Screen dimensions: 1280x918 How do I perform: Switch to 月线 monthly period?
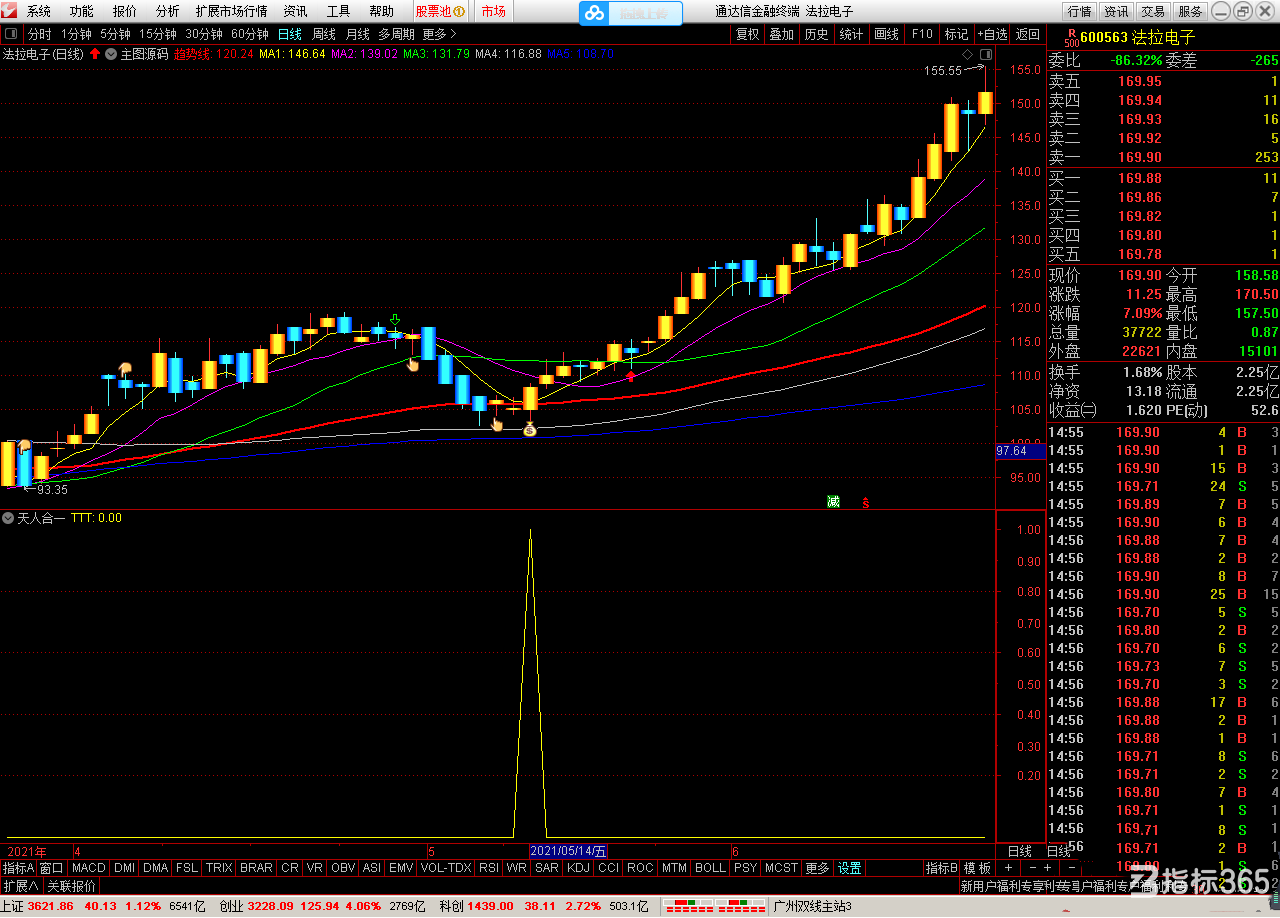click(x=358, y=34)
